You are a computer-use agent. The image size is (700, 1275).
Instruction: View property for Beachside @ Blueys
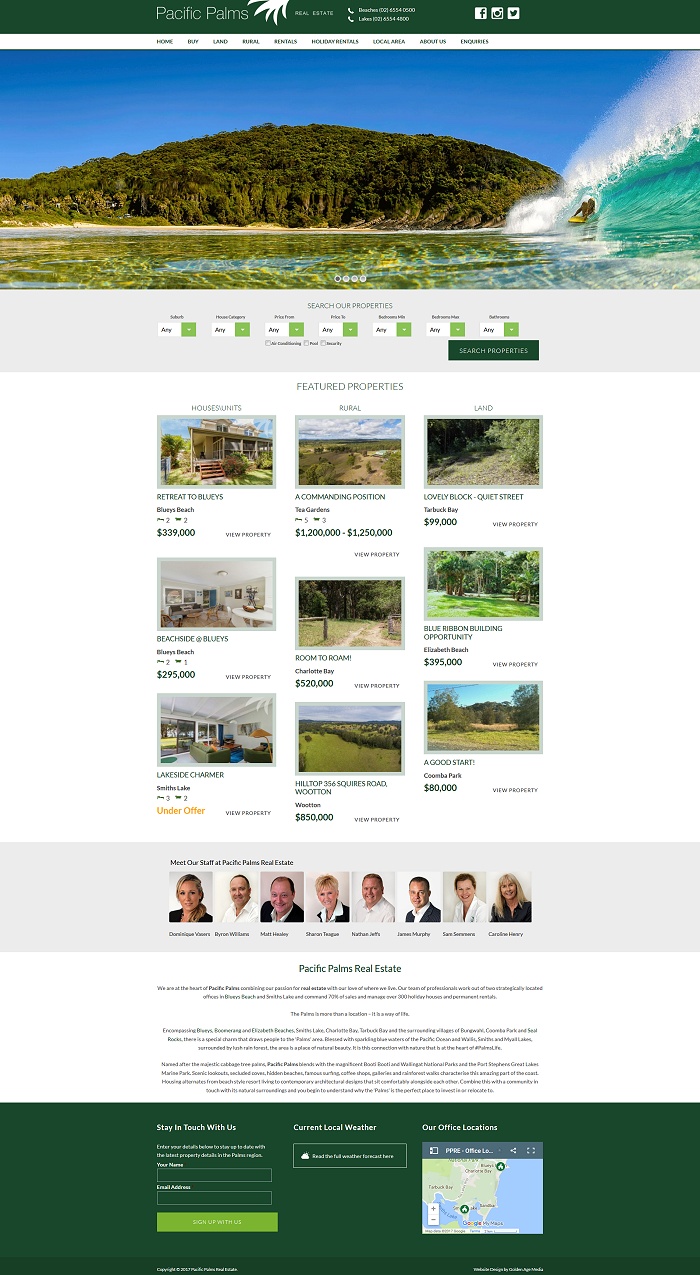248,677
